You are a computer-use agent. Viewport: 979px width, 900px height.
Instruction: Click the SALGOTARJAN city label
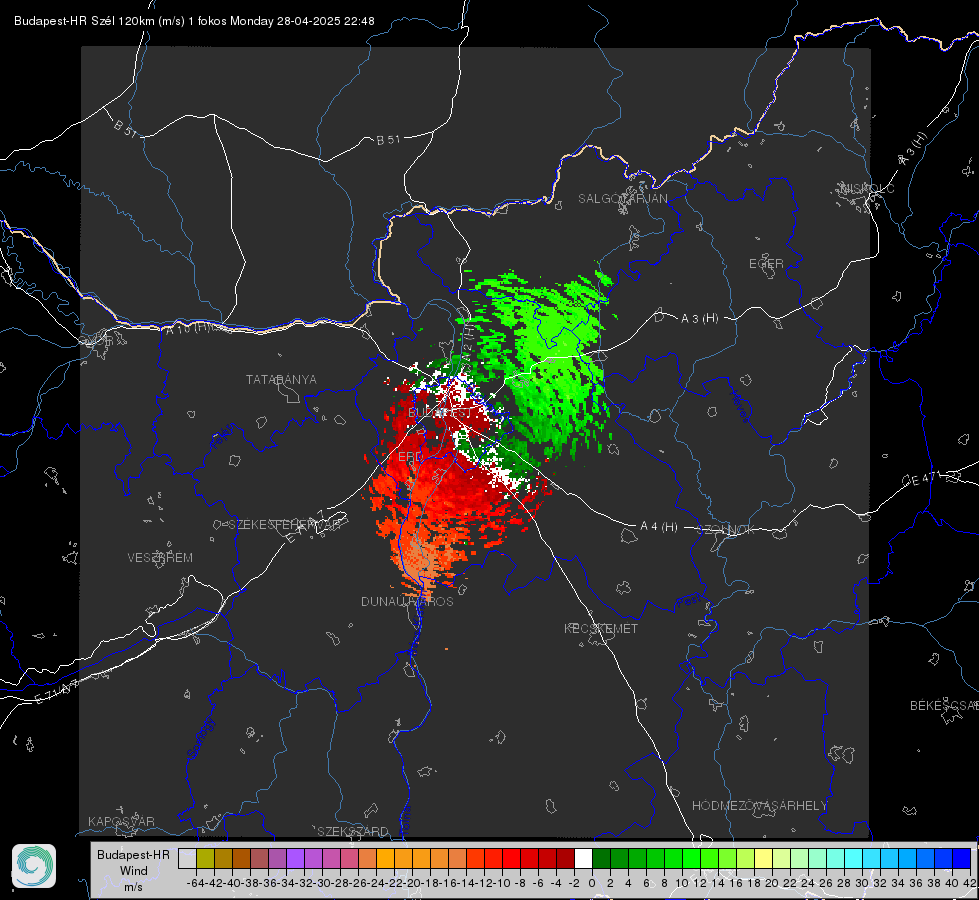click(622, 199)
